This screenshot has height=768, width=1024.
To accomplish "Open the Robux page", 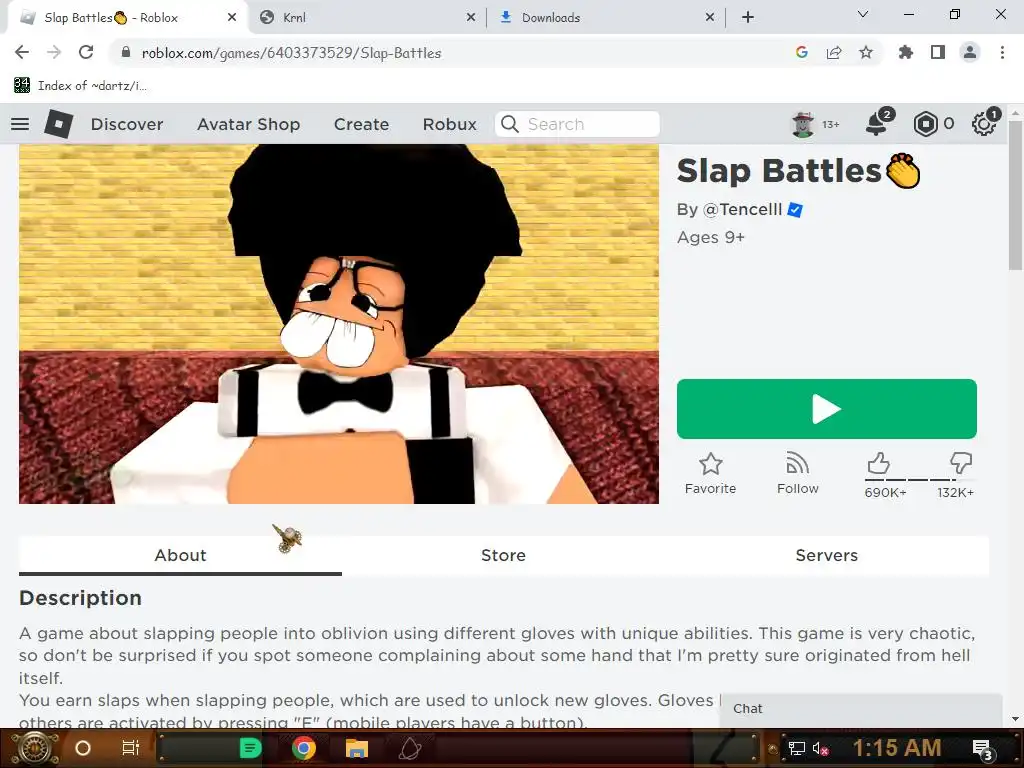I will click(x=449, y=124).
